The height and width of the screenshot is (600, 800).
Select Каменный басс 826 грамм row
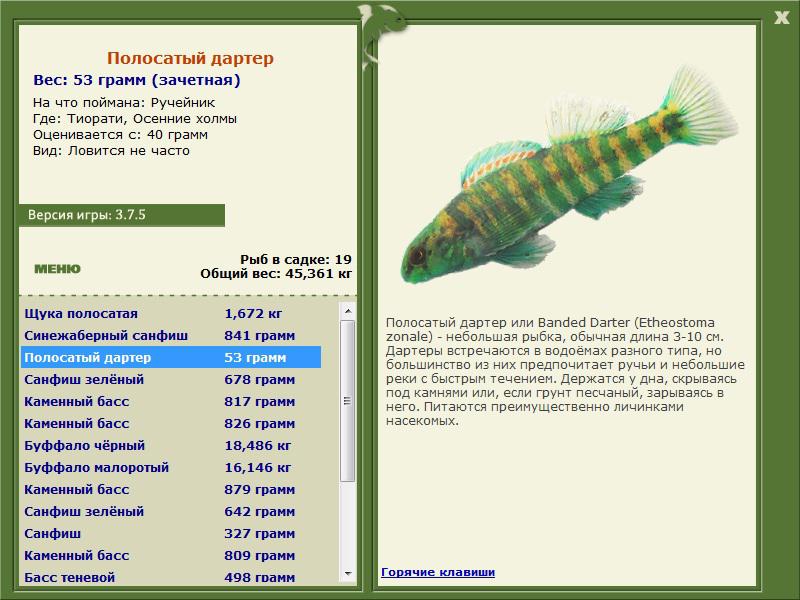click(171, 423)
